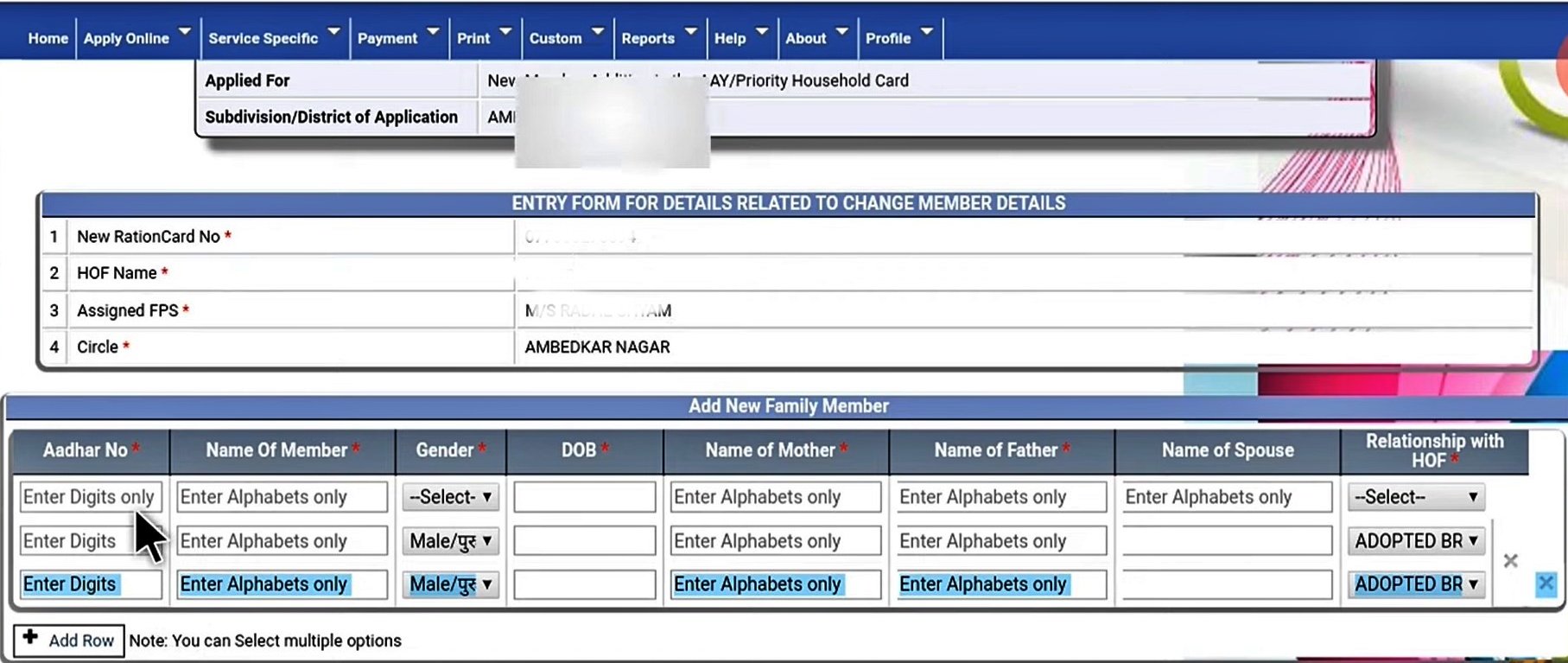Focus highlighted Name Of Member field in third row
Viewport: 1568px width, 663px height.
click(282, 584)
